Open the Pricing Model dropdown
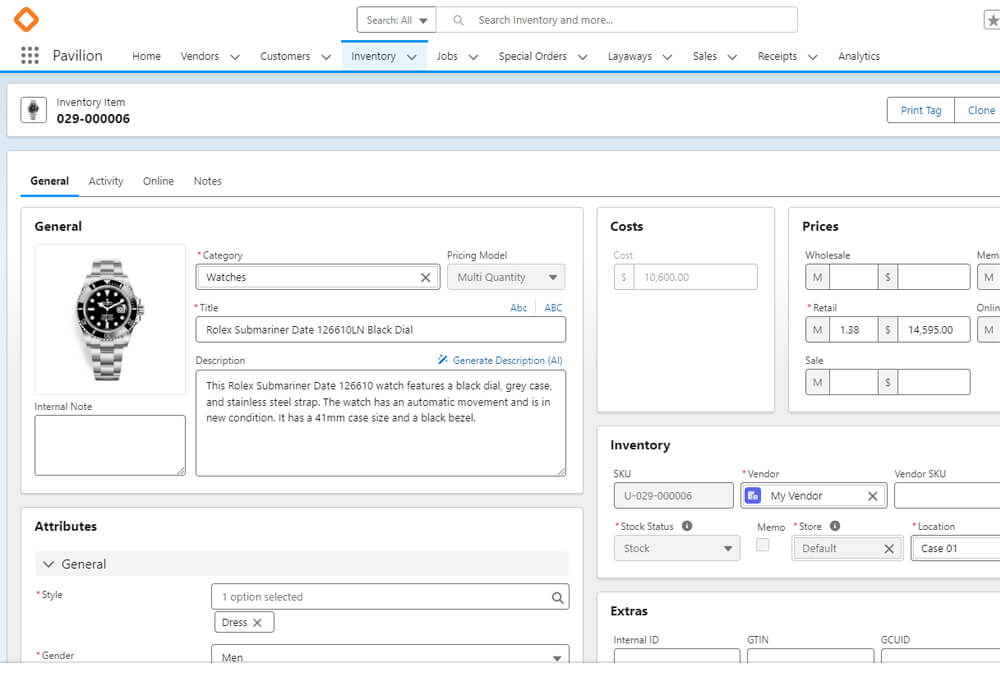The image size is (1000, 691). (506, 278)
